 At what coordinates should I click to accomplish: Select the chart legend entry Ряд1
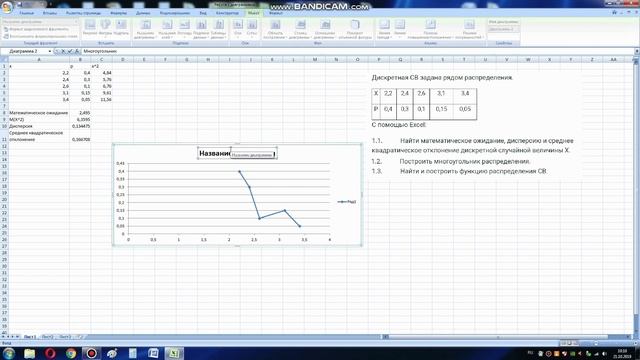[347, 202]
